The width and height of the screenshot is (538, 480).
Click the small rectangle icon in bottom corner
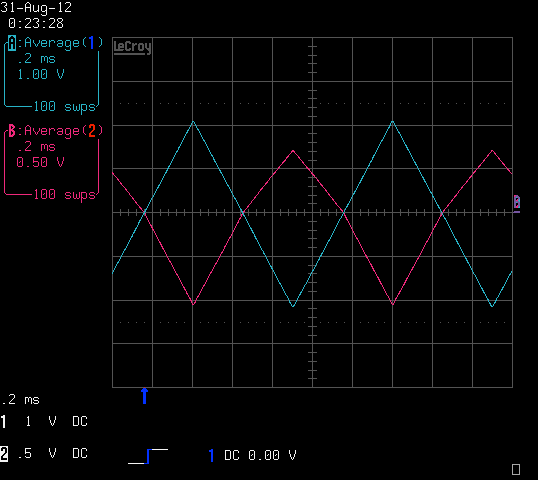[x=516, y=469]
